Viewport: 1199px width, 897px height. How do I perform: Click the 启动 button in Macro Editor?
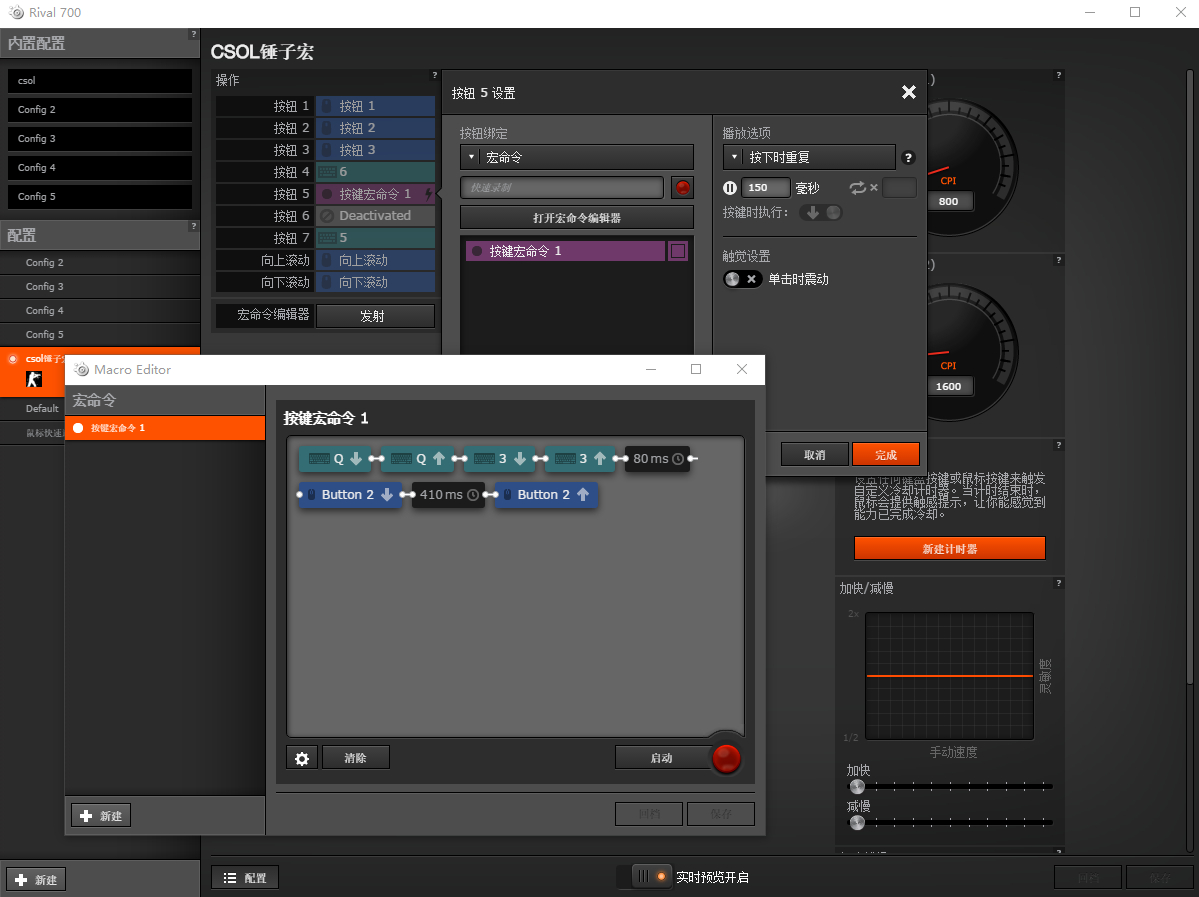662,758
